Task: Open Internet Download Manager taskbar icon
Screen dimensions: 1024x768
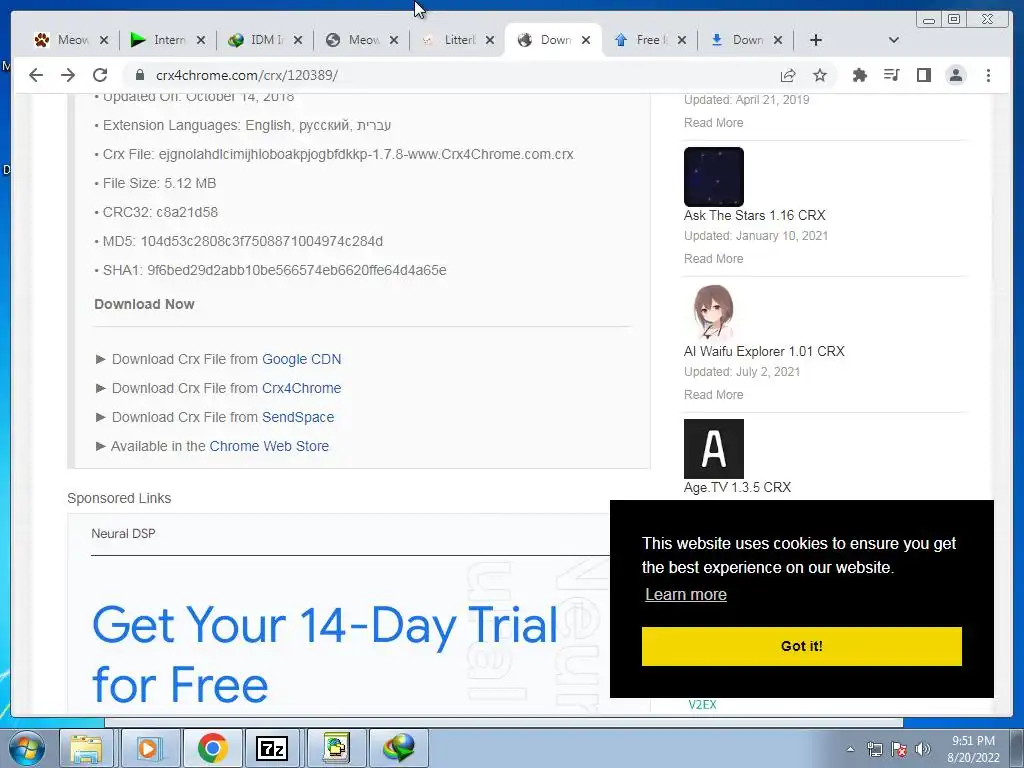Action: (398, 748)
